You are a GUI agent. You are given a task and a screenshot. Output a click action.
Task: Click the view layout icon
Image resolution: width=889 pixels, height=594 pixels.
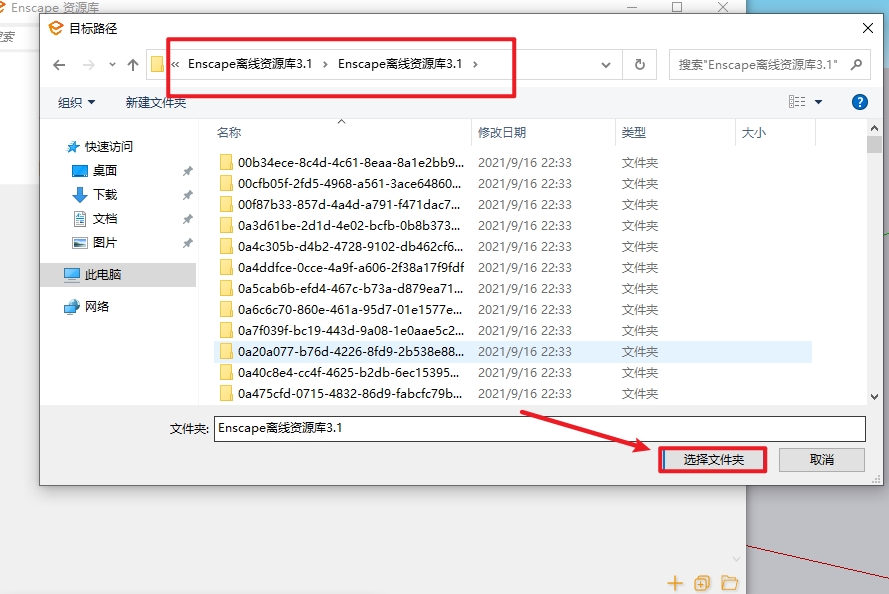click(797, 102)
